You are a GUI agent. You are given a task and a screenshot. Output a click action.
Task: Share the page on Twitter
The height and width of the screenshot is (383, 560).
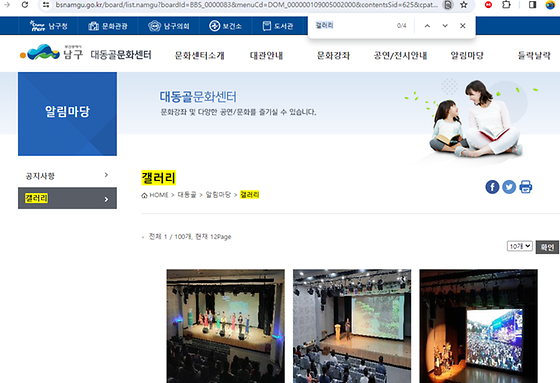click(x=509, y=187)
